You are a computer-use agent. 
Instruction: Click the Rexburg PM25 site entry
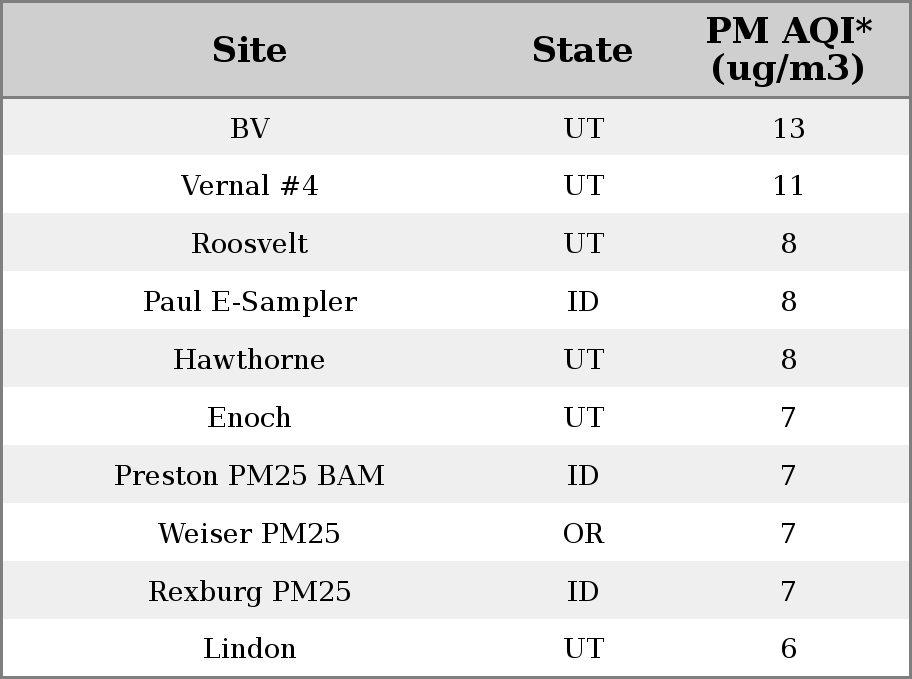click(250, 591)
